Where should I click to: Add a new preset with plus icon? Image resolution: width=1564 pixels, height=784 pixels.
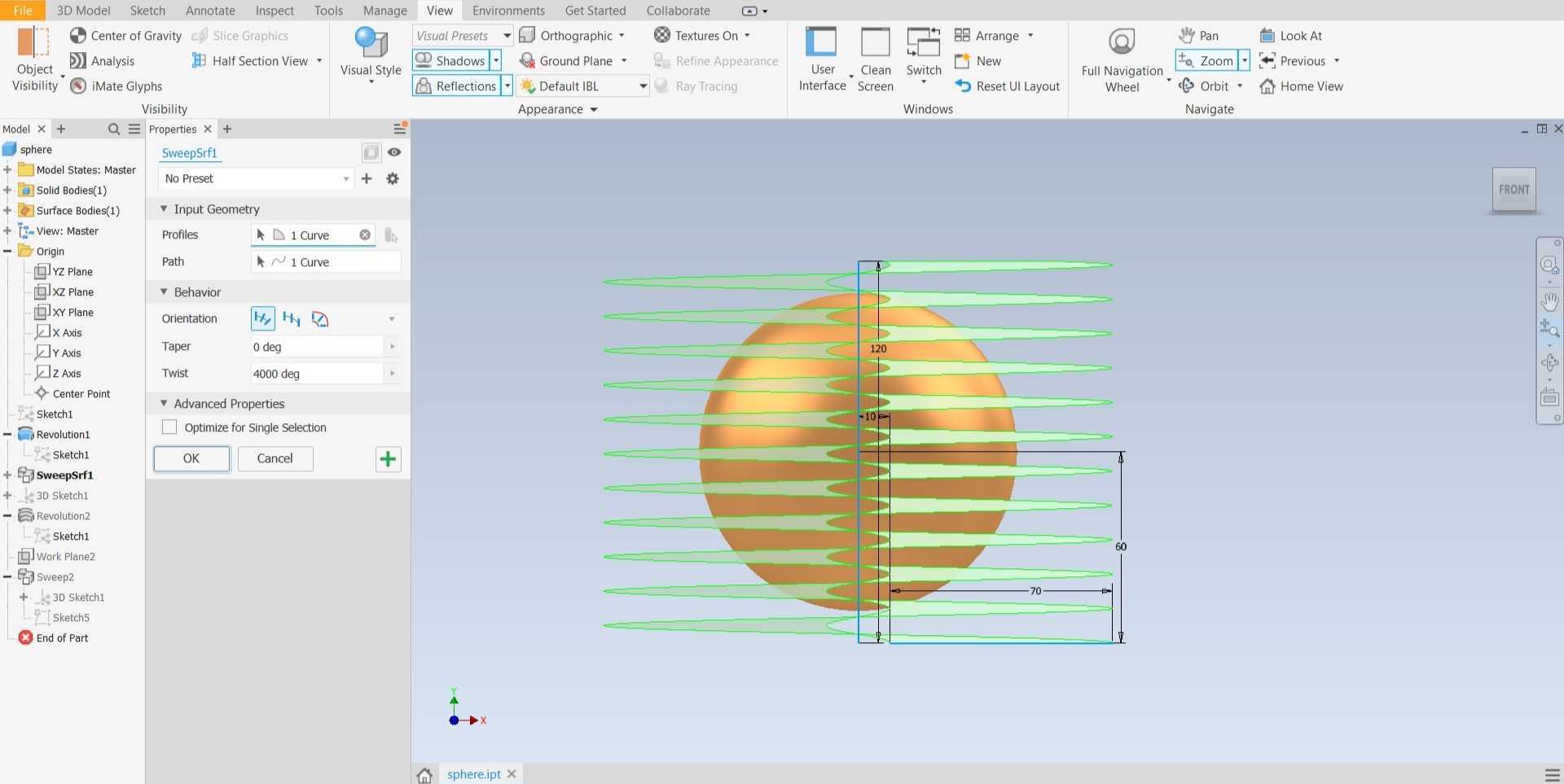[367, 179]
